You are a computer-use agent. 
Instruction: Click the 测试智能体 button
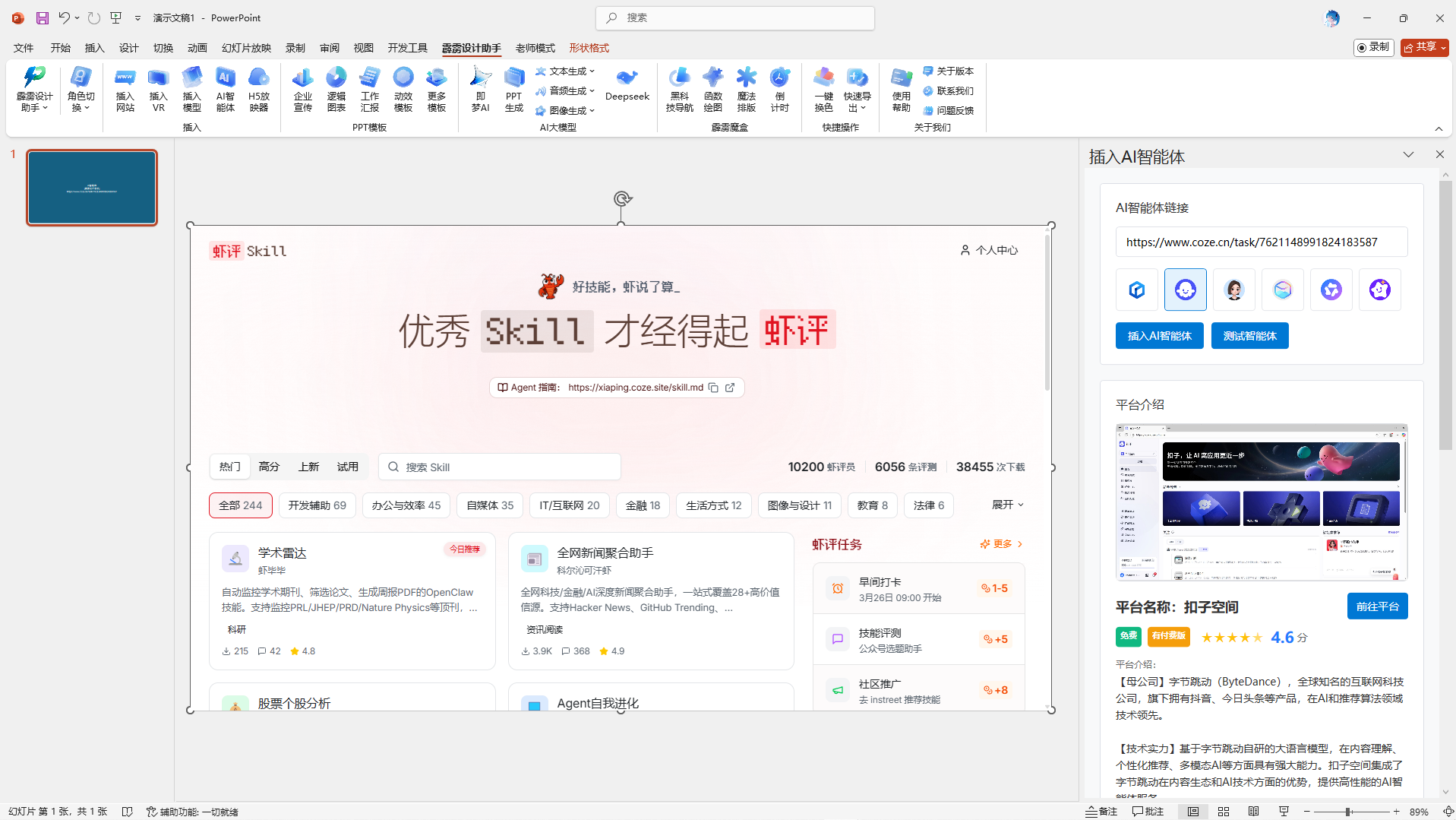coord(1249,336)
